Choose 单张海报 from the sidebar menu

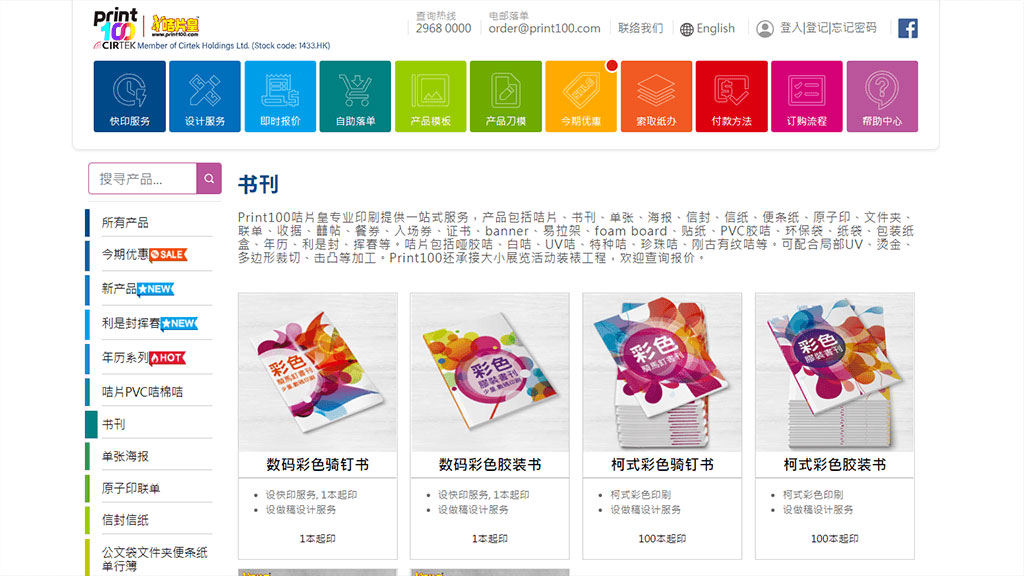point(125,456)
